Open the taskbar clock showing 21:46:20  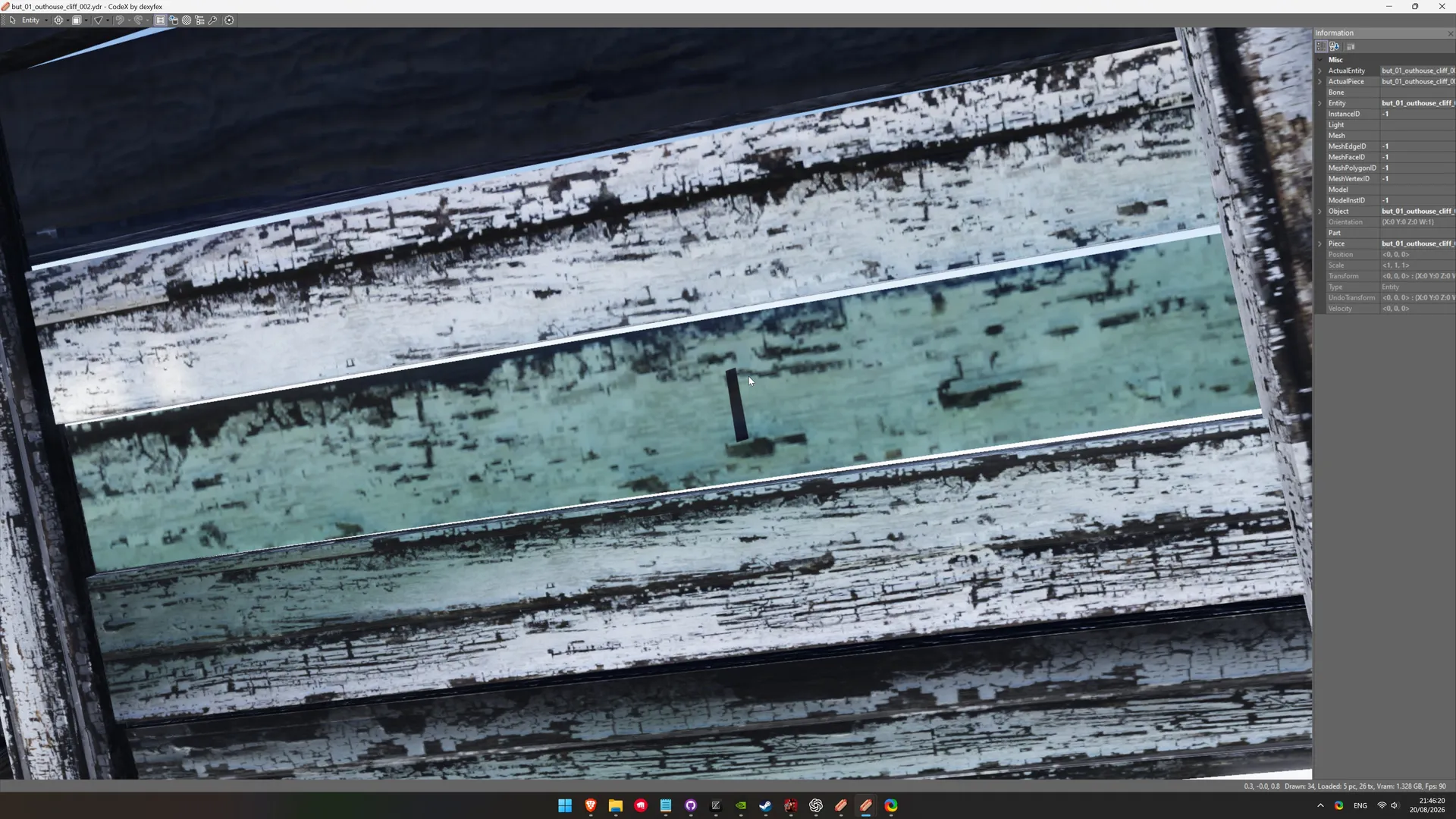pyautogui.click(x=1427, y=805)
